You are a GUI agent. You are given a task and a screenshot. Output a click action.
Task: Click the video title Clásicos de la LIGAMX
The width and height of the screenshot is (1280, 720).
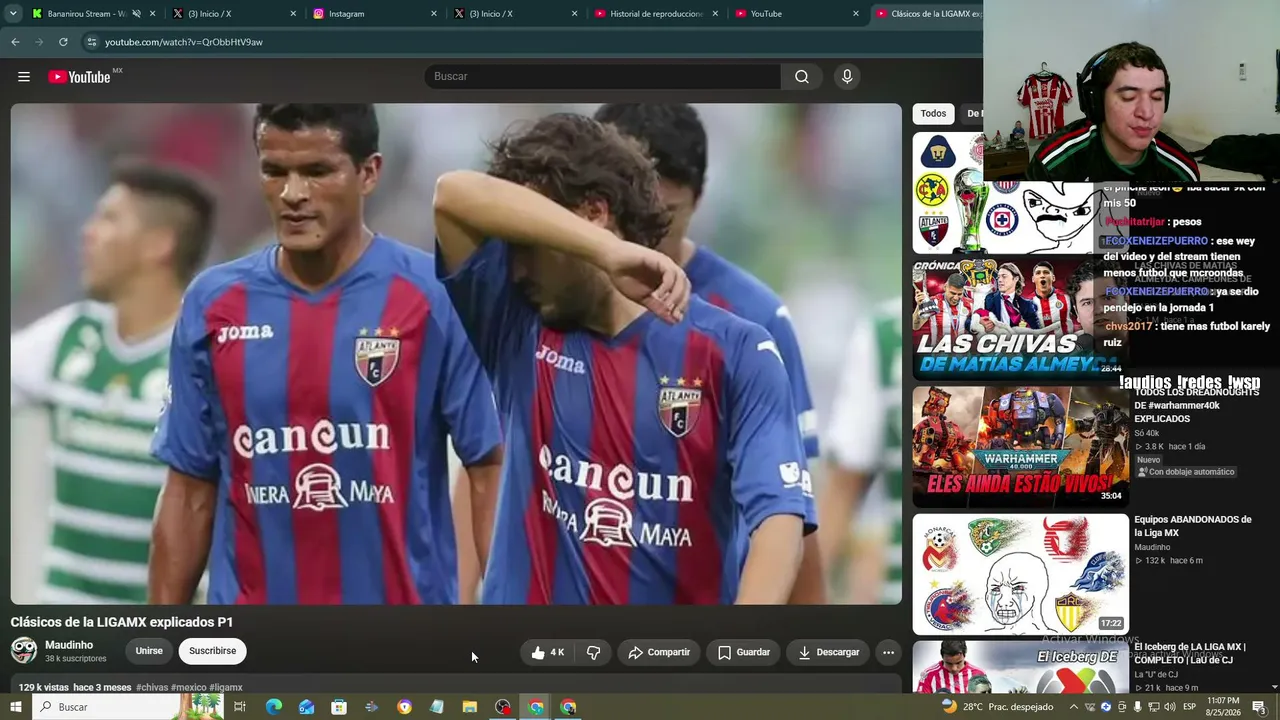point(122,622)
